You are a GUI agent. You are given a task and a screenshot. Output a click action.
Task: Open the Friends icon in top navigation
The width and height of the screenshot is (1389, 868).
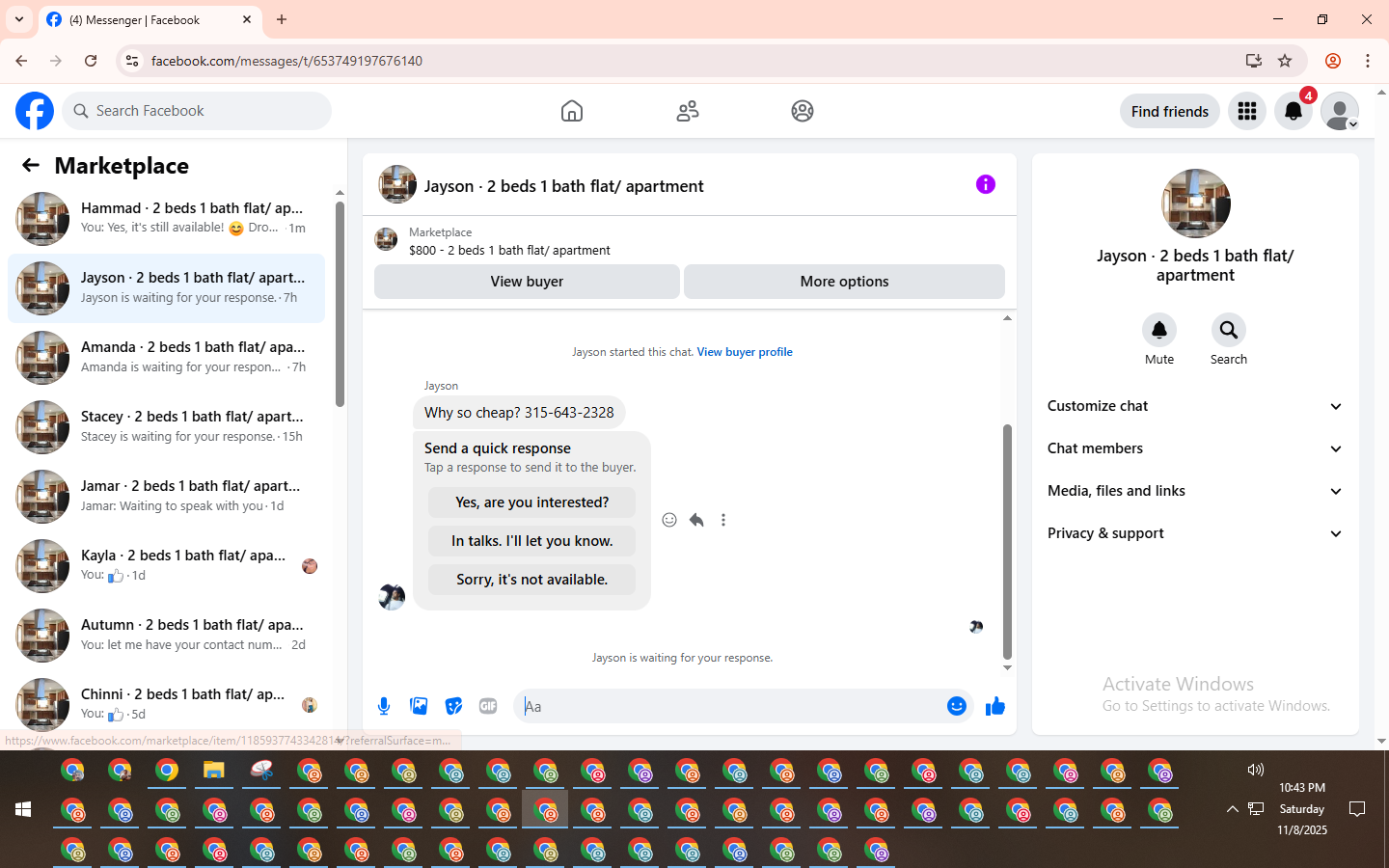tap(688, 111)
